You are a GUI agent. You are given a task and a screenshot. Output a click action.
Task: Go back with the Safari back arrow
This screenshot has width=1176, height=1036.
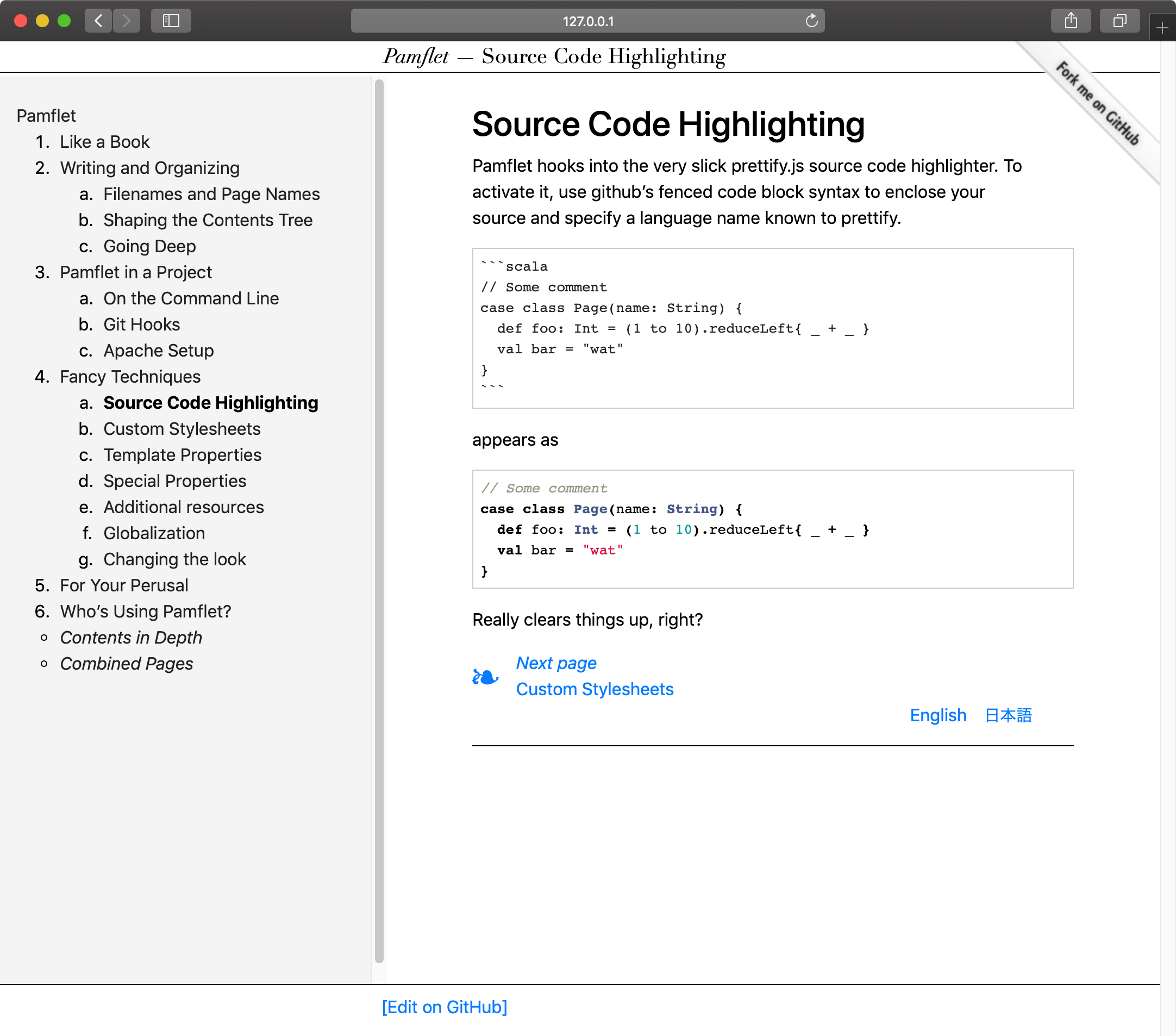click(x=98, y=21)
